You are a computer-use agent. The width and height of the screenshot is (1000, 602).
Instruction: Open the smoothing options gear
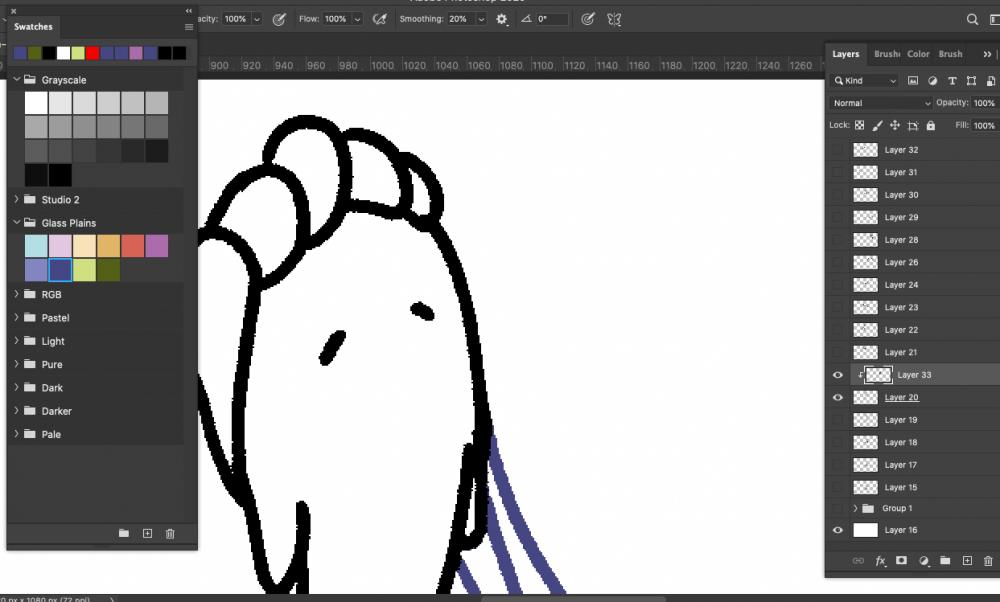pyautogui.click(x=502, y=19)
